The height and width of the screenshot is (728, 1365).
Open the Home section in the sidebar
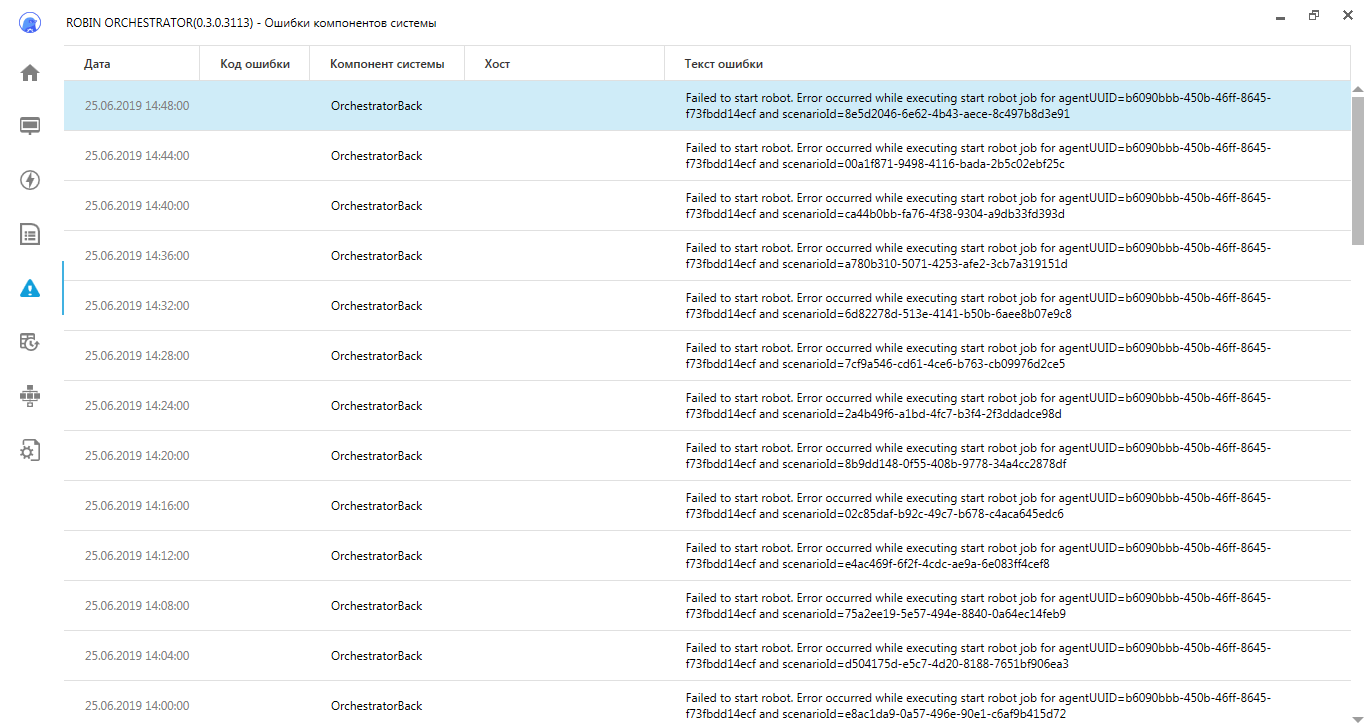[30, 73]
